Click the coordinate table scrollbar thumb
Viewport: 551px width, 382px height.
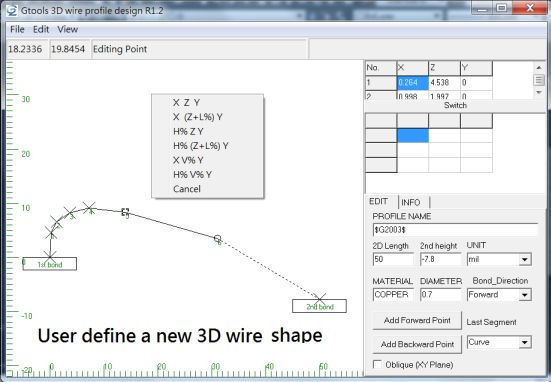(x=539, y=80)
